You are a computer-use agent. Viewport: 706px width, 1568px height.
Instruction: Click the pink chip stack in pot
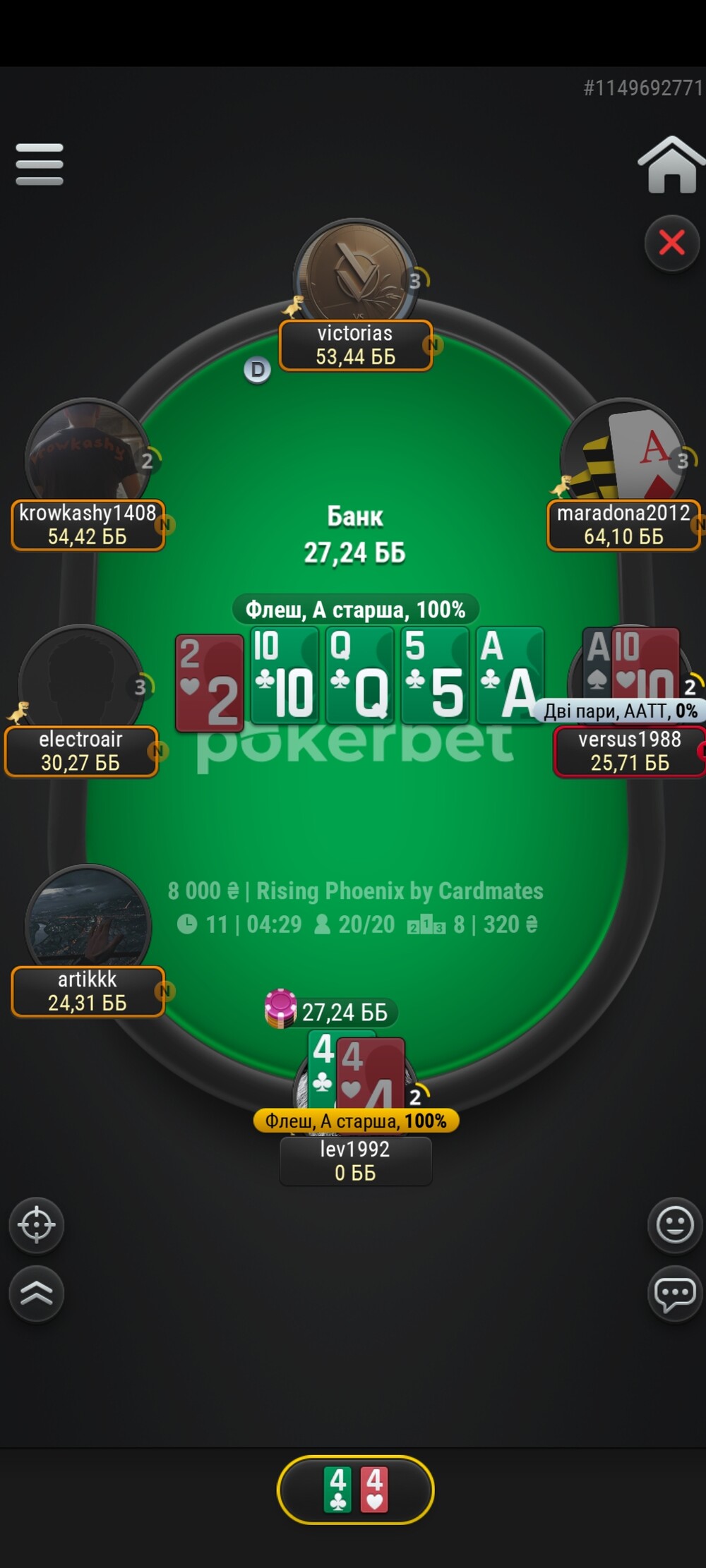coord(280,1008)
